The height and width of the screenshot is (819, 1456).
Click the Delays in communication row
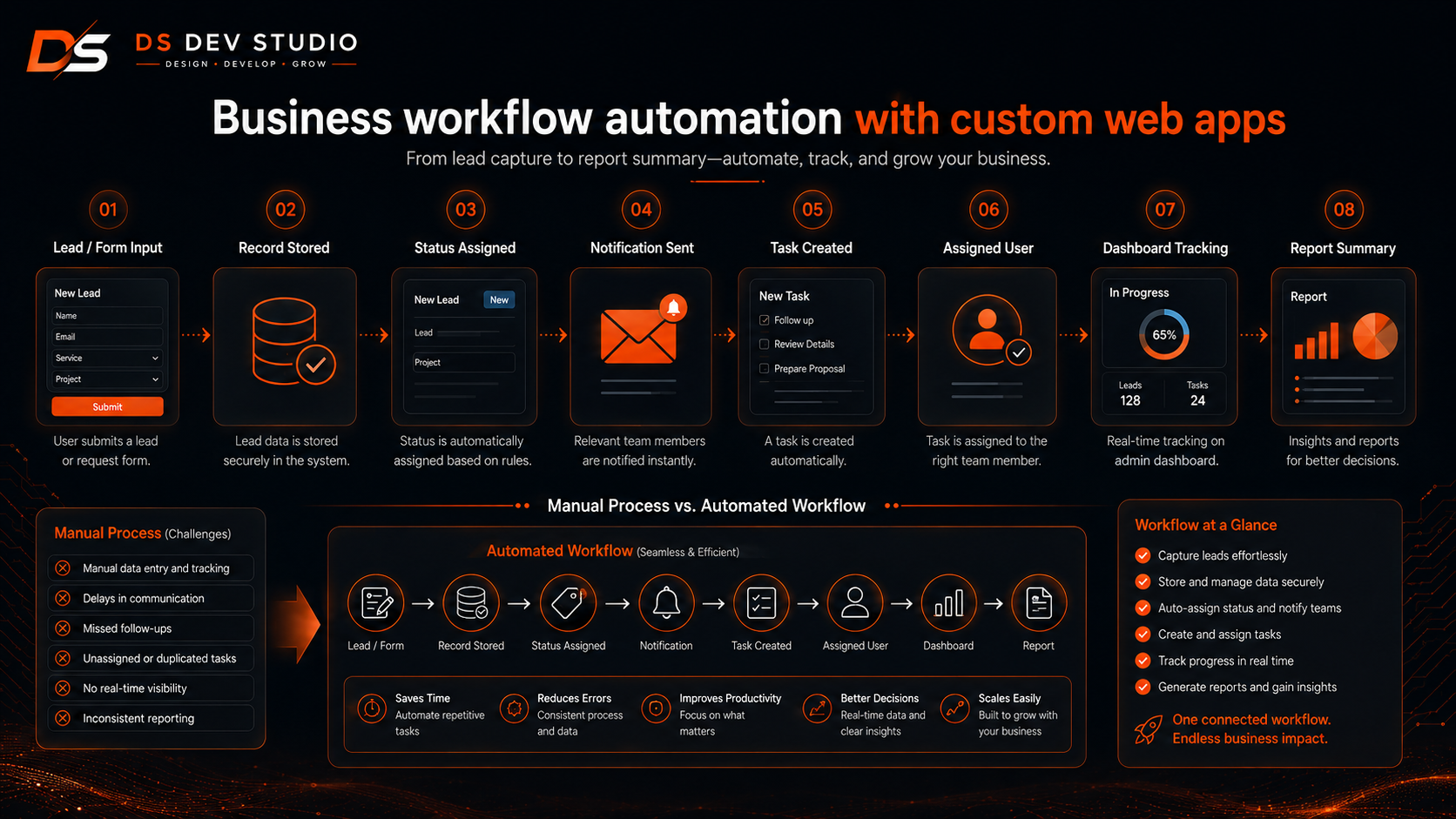(x=151, y=598)
